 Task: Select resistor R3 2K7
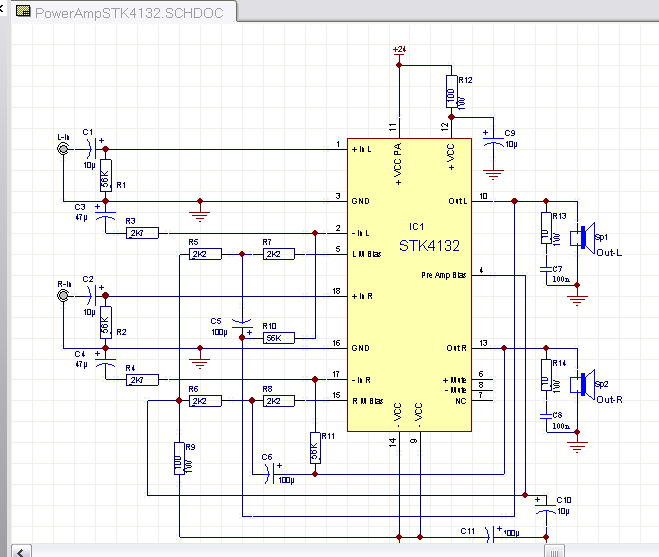(x=142, y=233)
